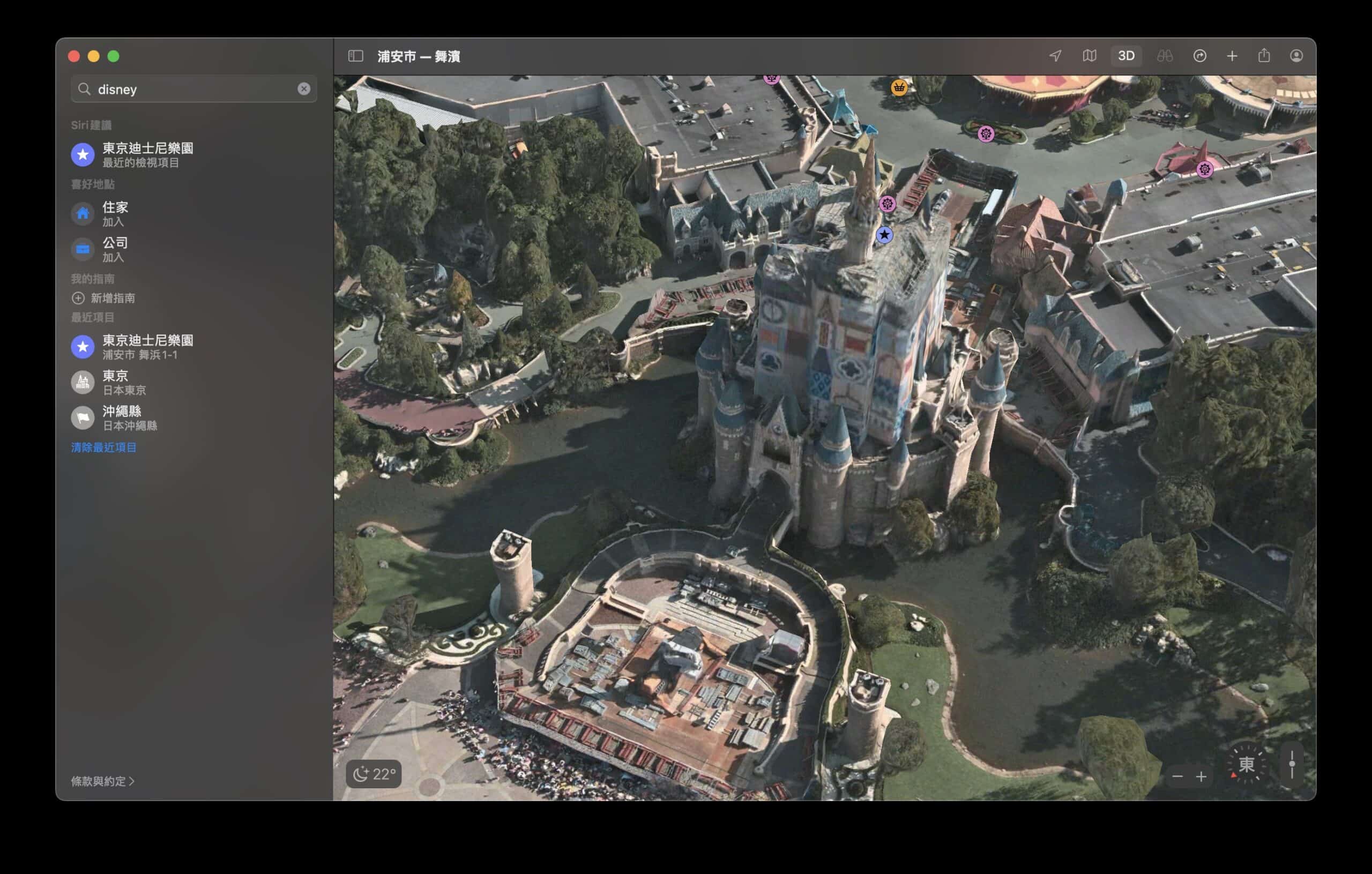Open the share menu icon
Screen dimensions: 1372x874
[x=1264, y=56]
